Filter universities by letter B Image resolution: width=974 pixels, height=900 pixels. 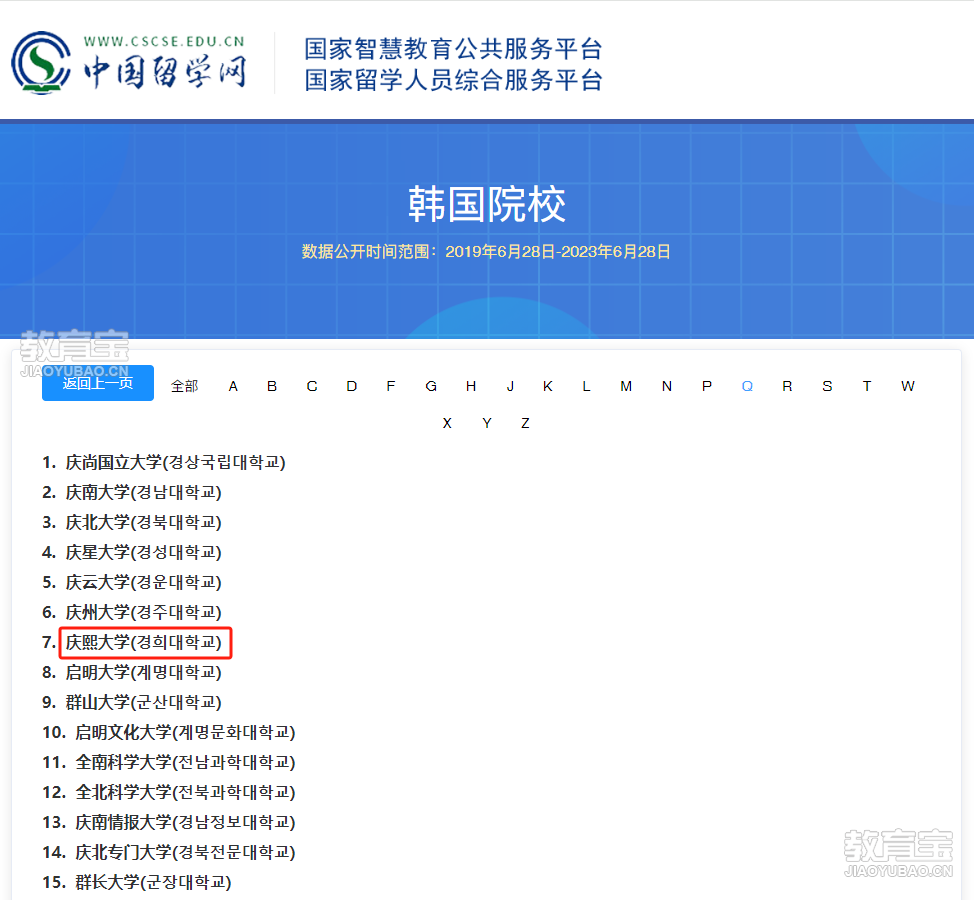click(x=272, y=386)
